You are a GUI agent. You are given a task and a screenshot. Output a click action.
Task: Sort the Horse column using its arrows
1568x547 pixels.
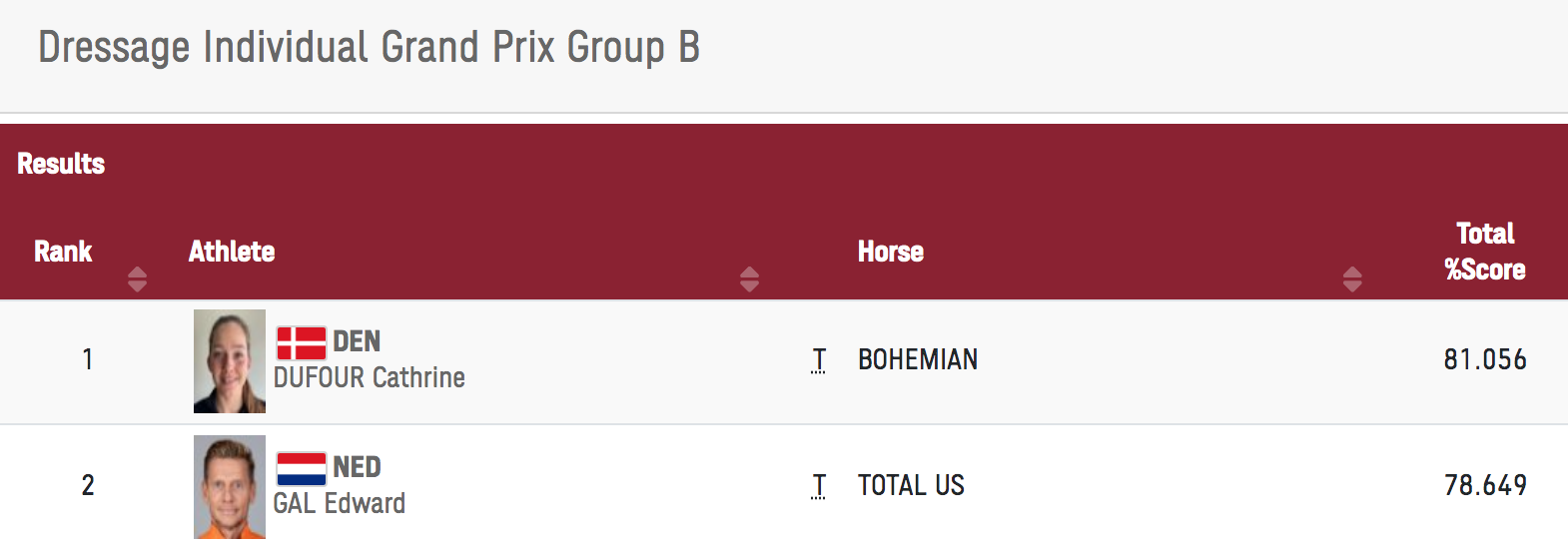[x=1352, y=279]
